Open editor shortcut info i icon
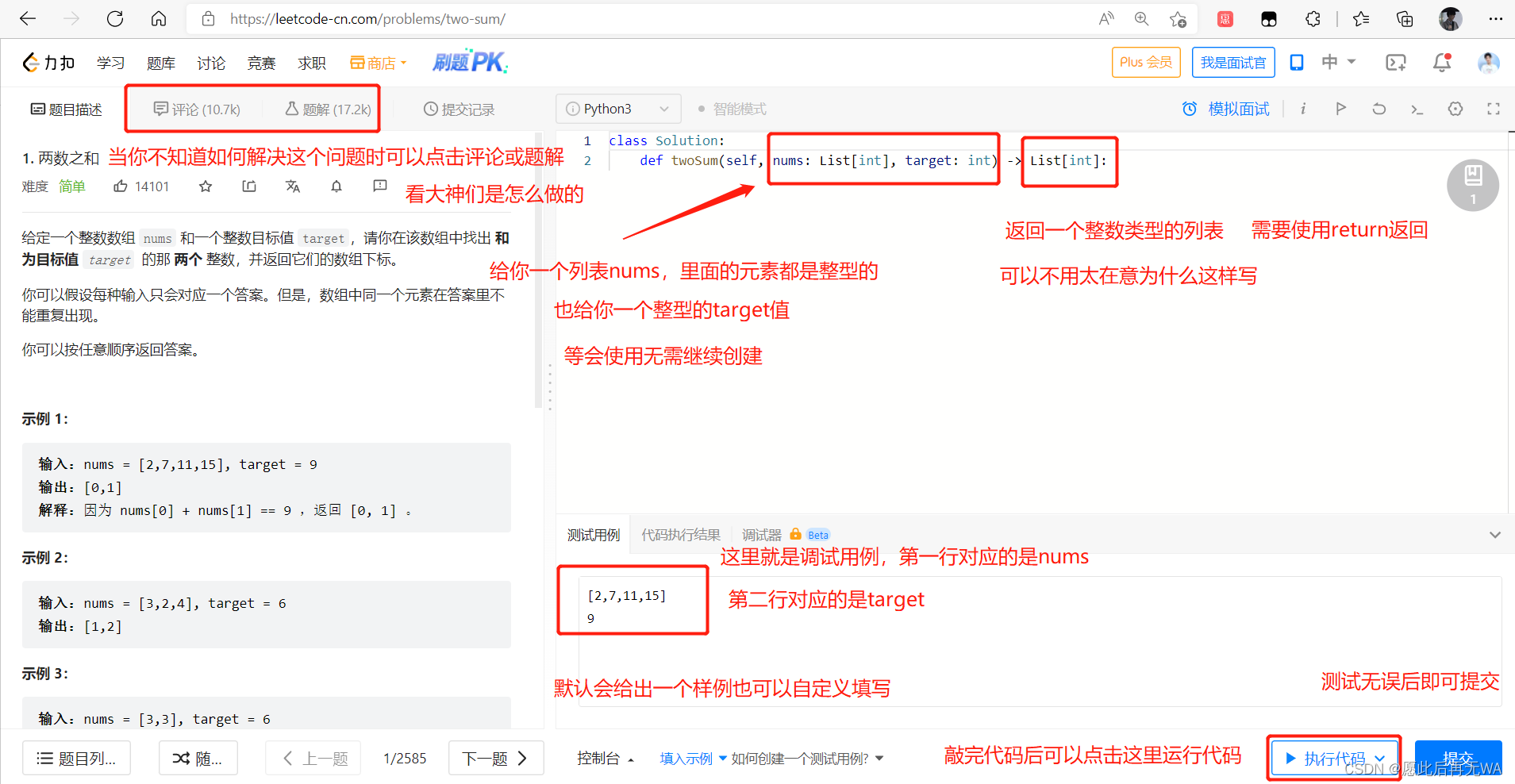Image resolution: width=1515 pixels, height=784 pixels. point(1303,109)
